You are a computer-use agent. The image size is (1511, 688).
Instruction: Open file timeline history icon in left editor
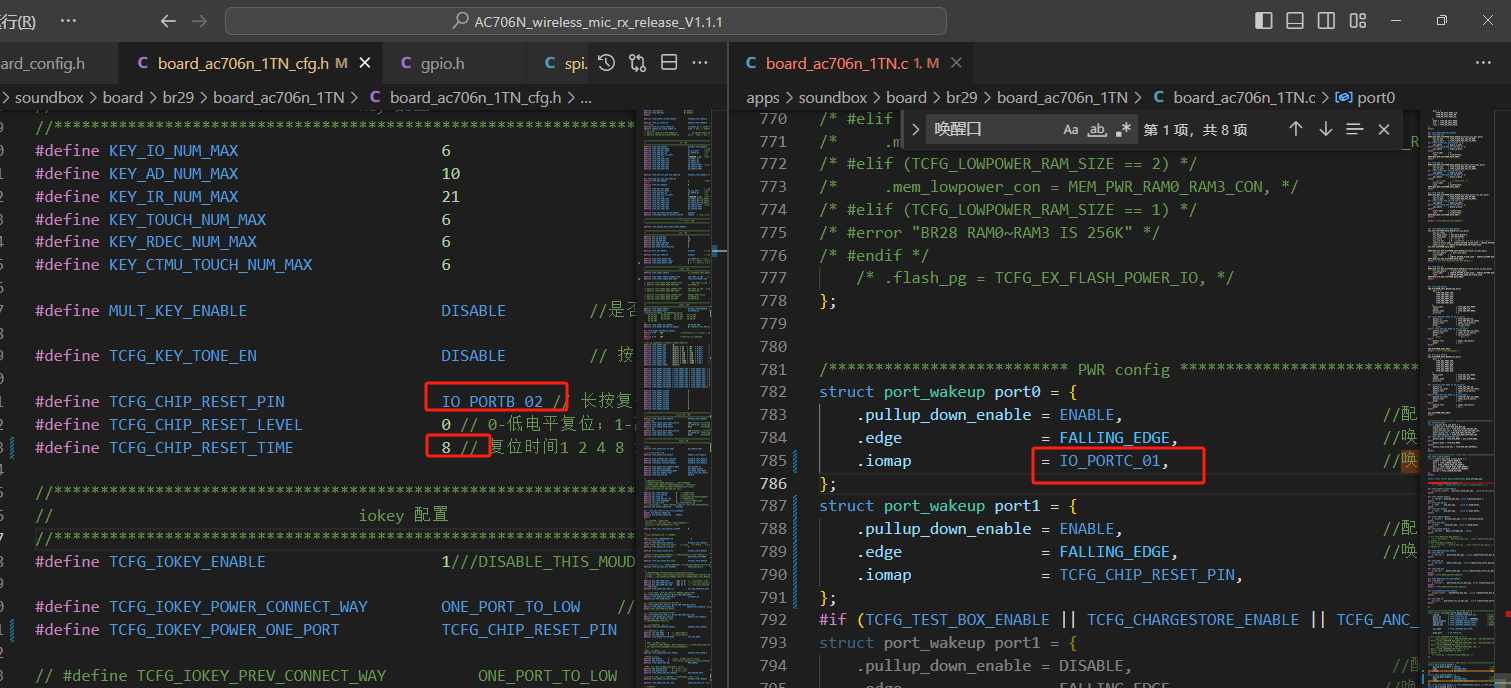[x=606, y=63]
